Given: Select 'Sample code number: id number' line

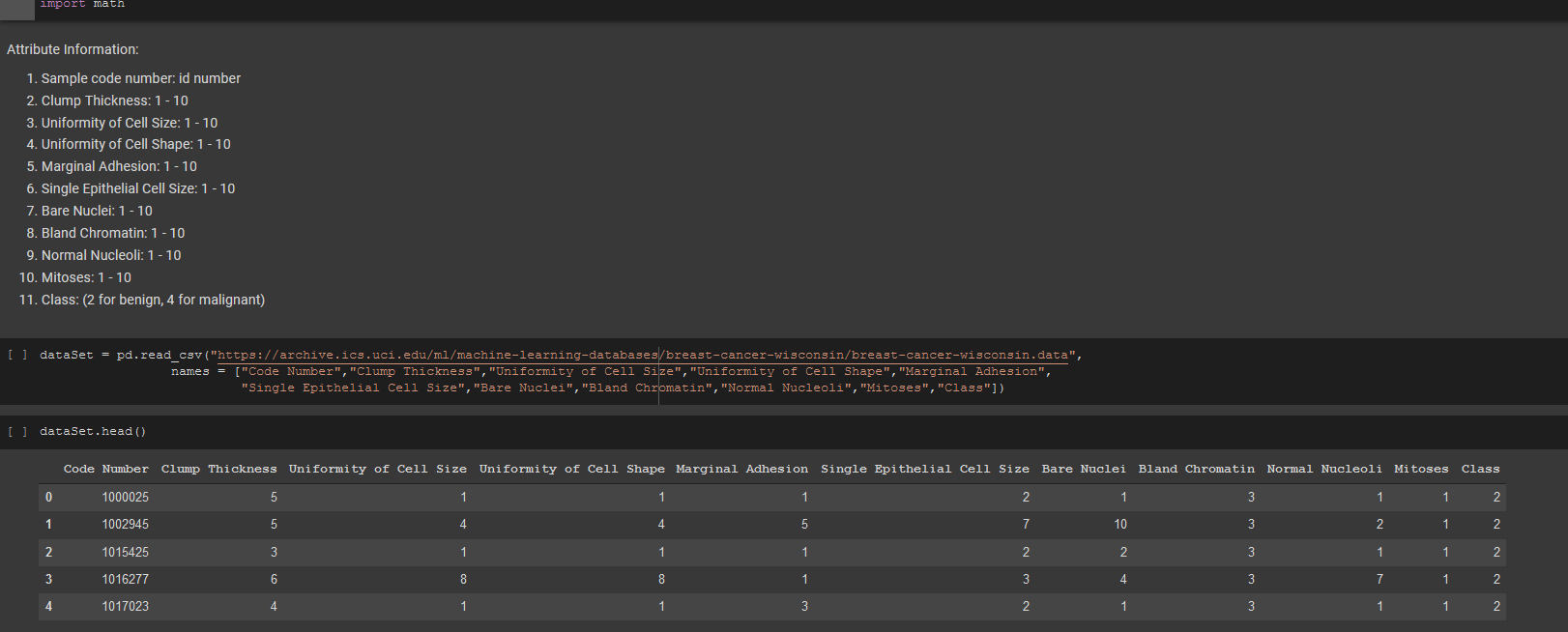Looking at the screenshot, I should coord(141,78).
